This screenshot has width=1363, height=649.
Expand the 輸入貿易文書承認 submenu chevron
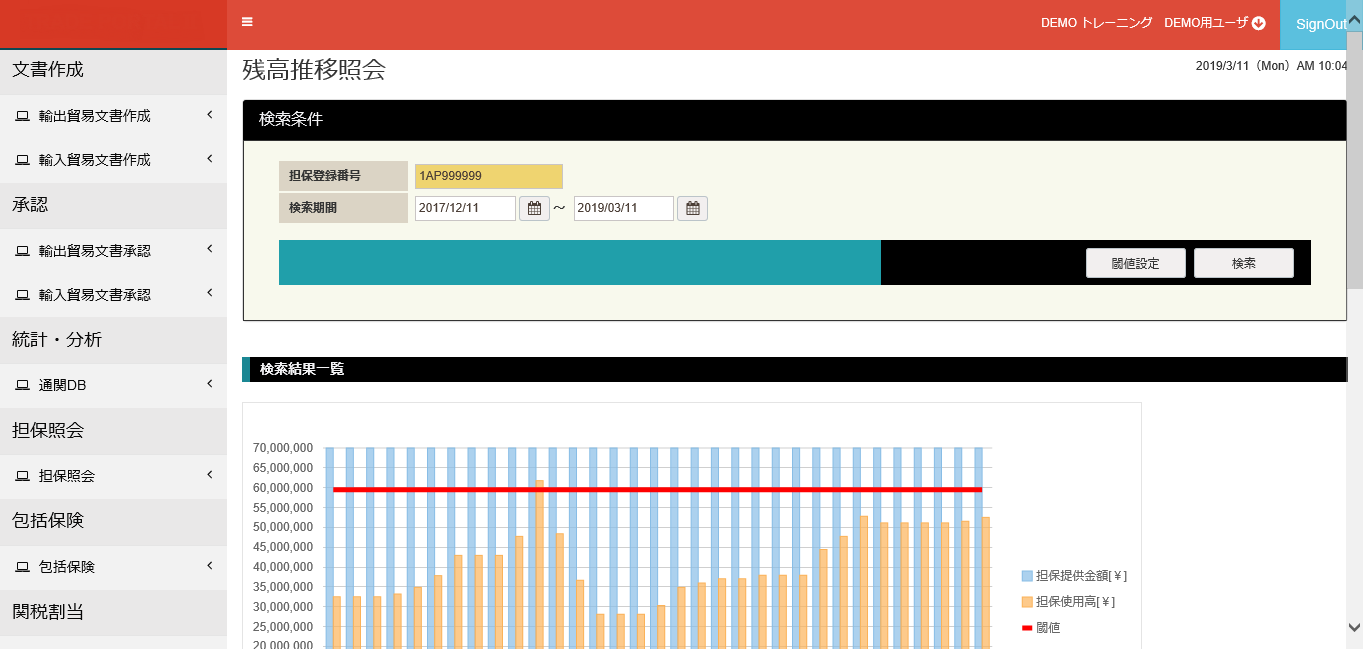(210, 293)
